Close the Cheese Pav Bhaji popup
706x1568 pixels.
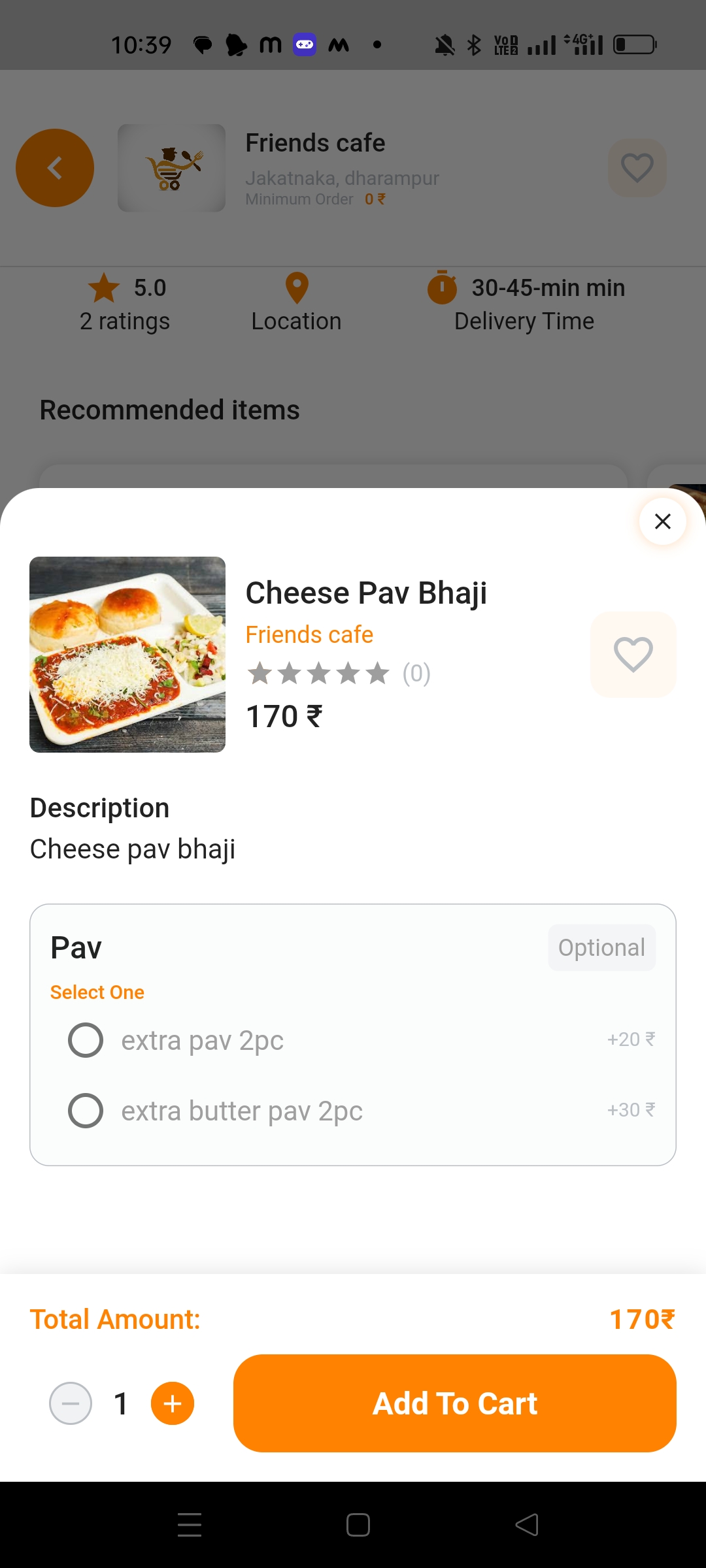tap(662, 521)
